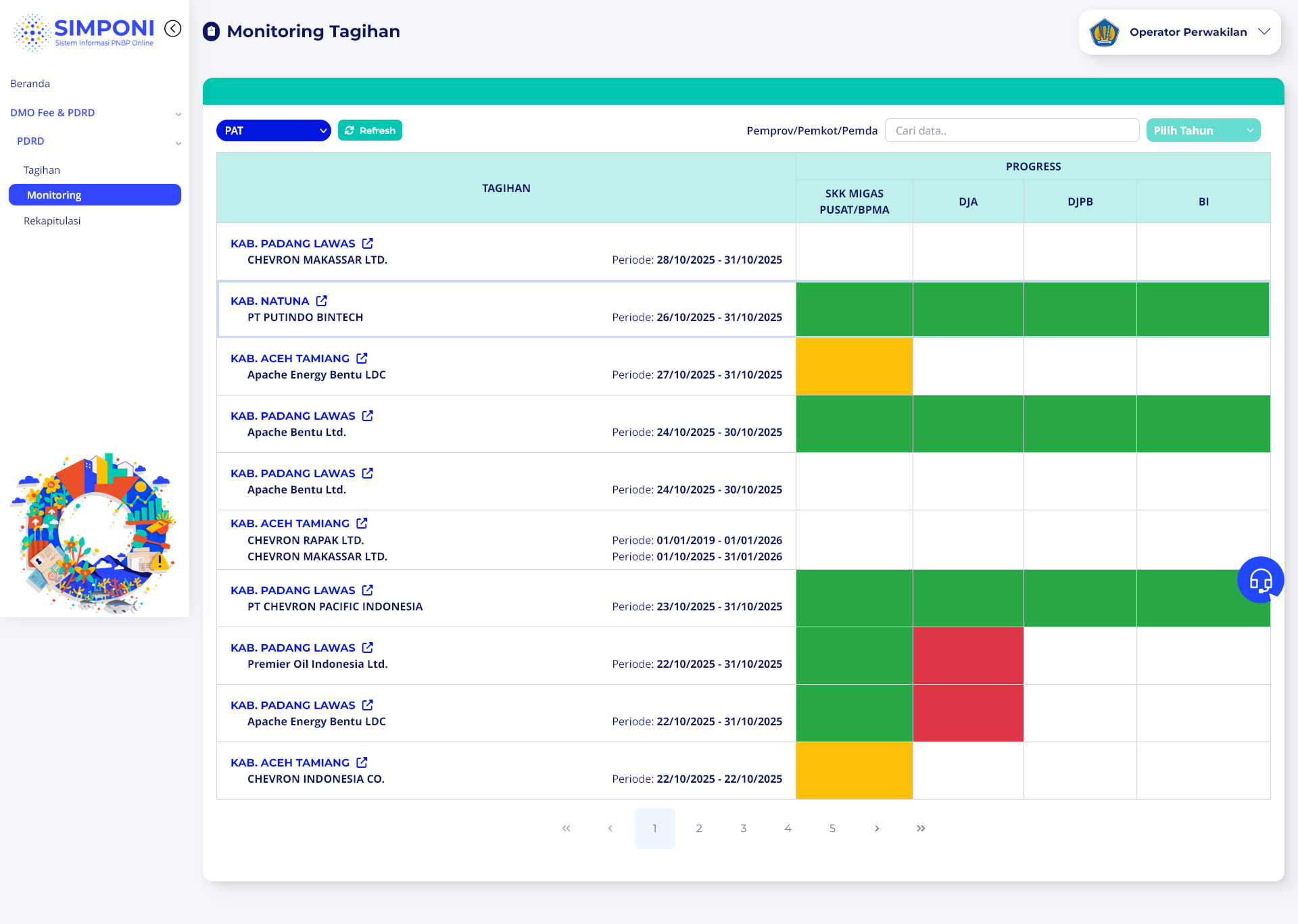Click the TAGIHAN column header

(506, 188)
